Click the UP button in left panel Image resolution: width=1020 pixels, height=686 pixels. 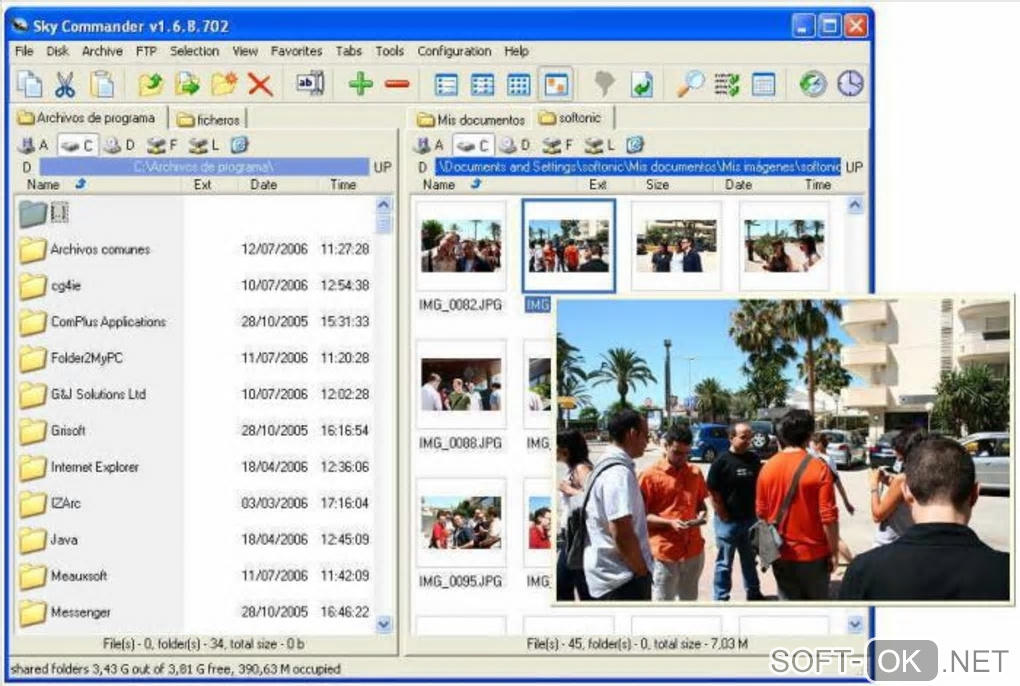click(382, 167)
